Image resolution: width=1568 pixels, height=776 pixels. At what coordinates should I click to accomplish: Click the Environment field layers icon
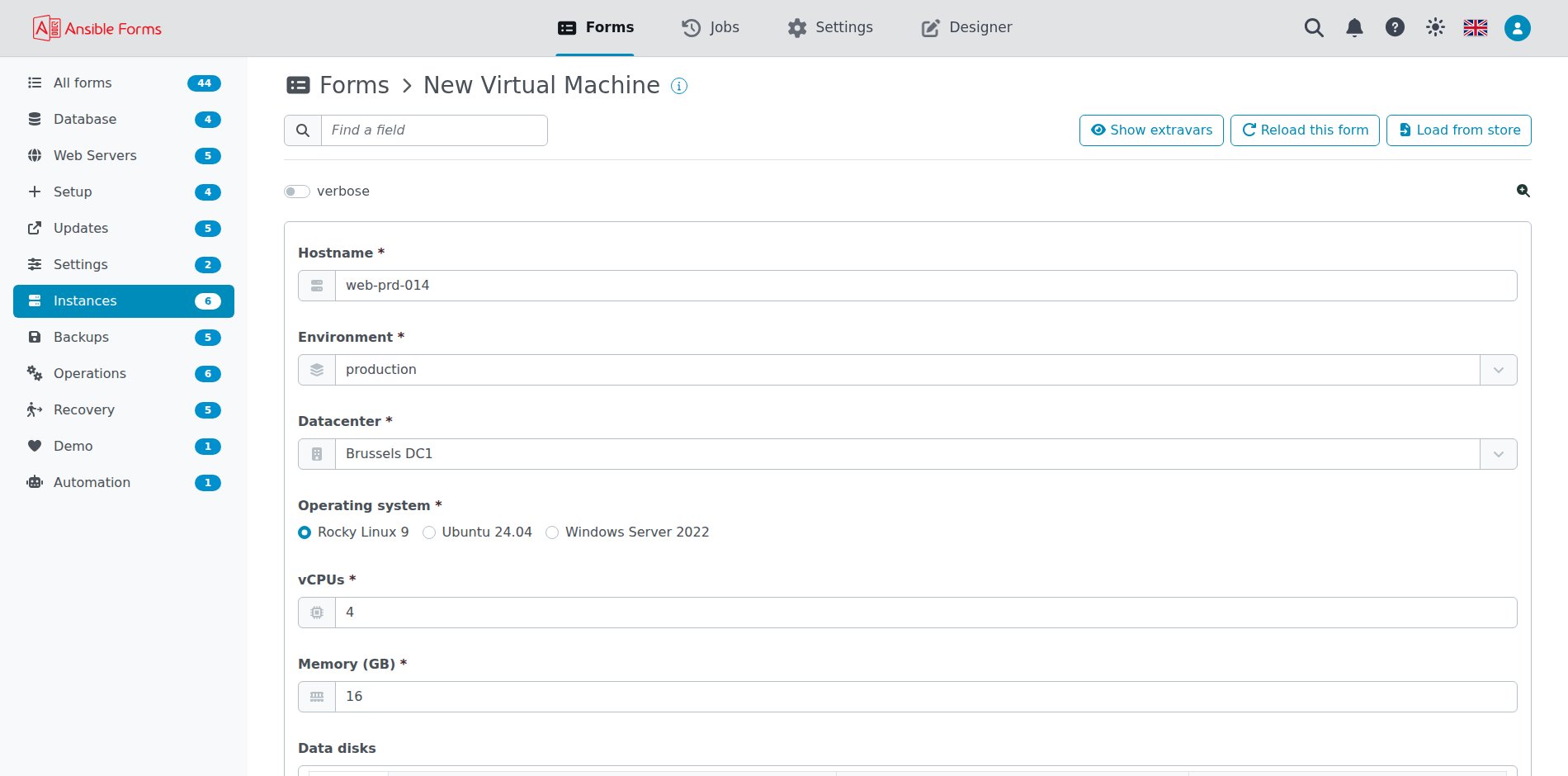click(317, 370)
